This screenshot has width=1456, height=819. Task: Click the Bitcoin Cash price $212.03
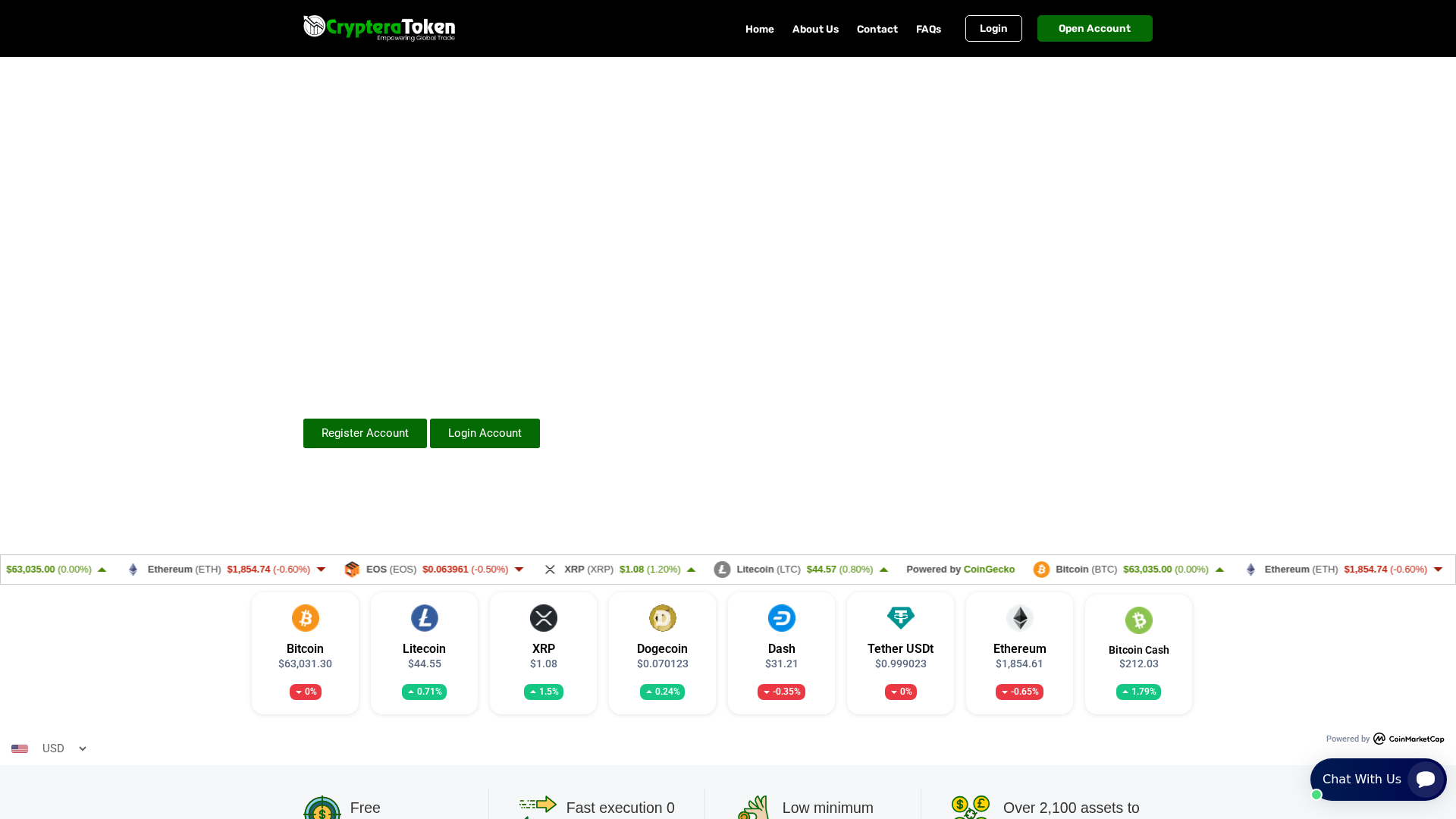[x=1139, y=664]
